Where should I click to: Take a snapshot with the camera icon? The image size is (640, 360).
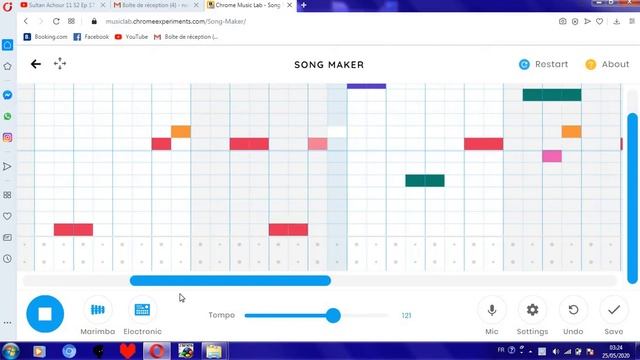coord(562,21)
